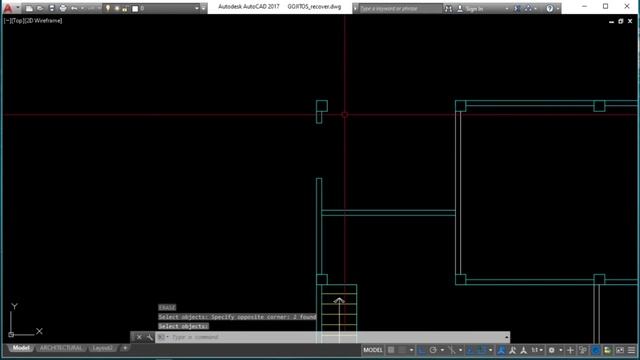Screen dimensions: 640x360
Task: Toggle polar tracking
Action: [x=433, y=350]
